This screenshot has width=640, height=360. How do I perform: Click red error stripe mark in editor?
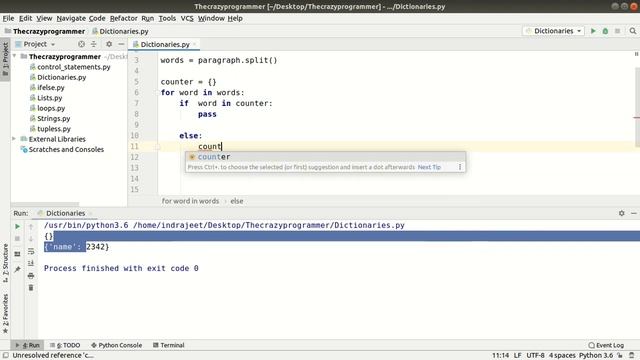pyautogui.click(x=636, y=118)
